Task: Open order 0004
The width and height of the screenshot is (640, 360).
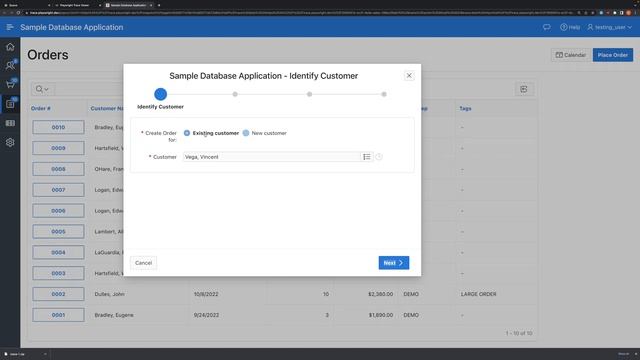Action: point(58,252)
